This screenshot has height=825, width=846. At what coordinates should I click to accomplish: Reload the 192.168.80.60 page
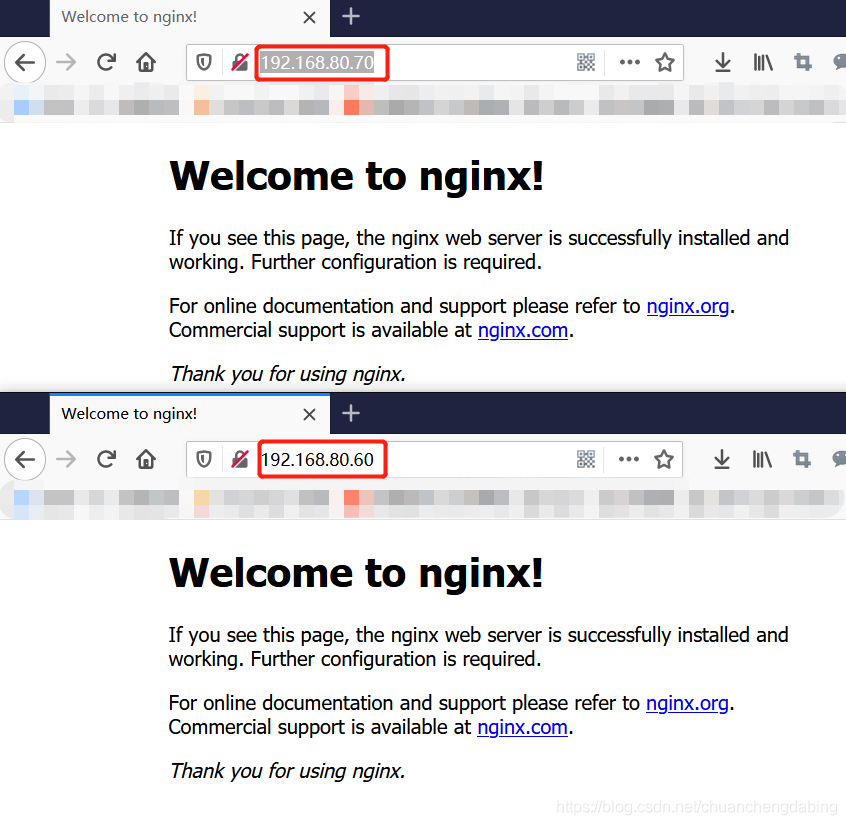[106, 459]
